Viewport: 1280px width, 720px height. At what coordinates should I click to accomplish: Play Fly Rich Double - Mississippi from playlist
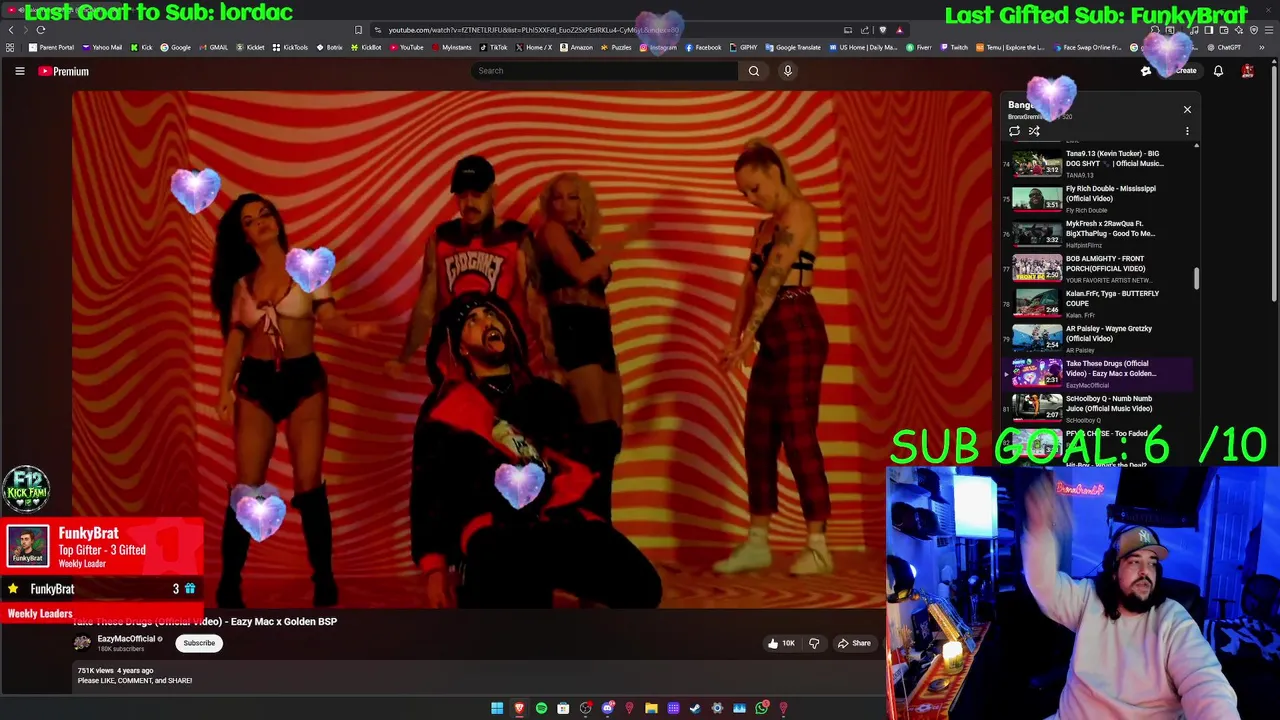pyautogui.click(x=1100, y=199)
